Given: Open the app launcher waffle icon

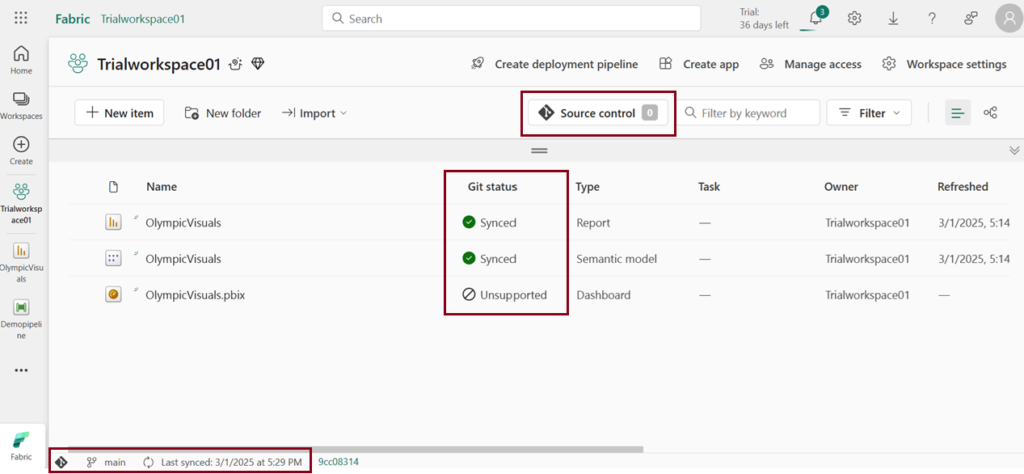Looking at the screenshot, I should point(21,18).
